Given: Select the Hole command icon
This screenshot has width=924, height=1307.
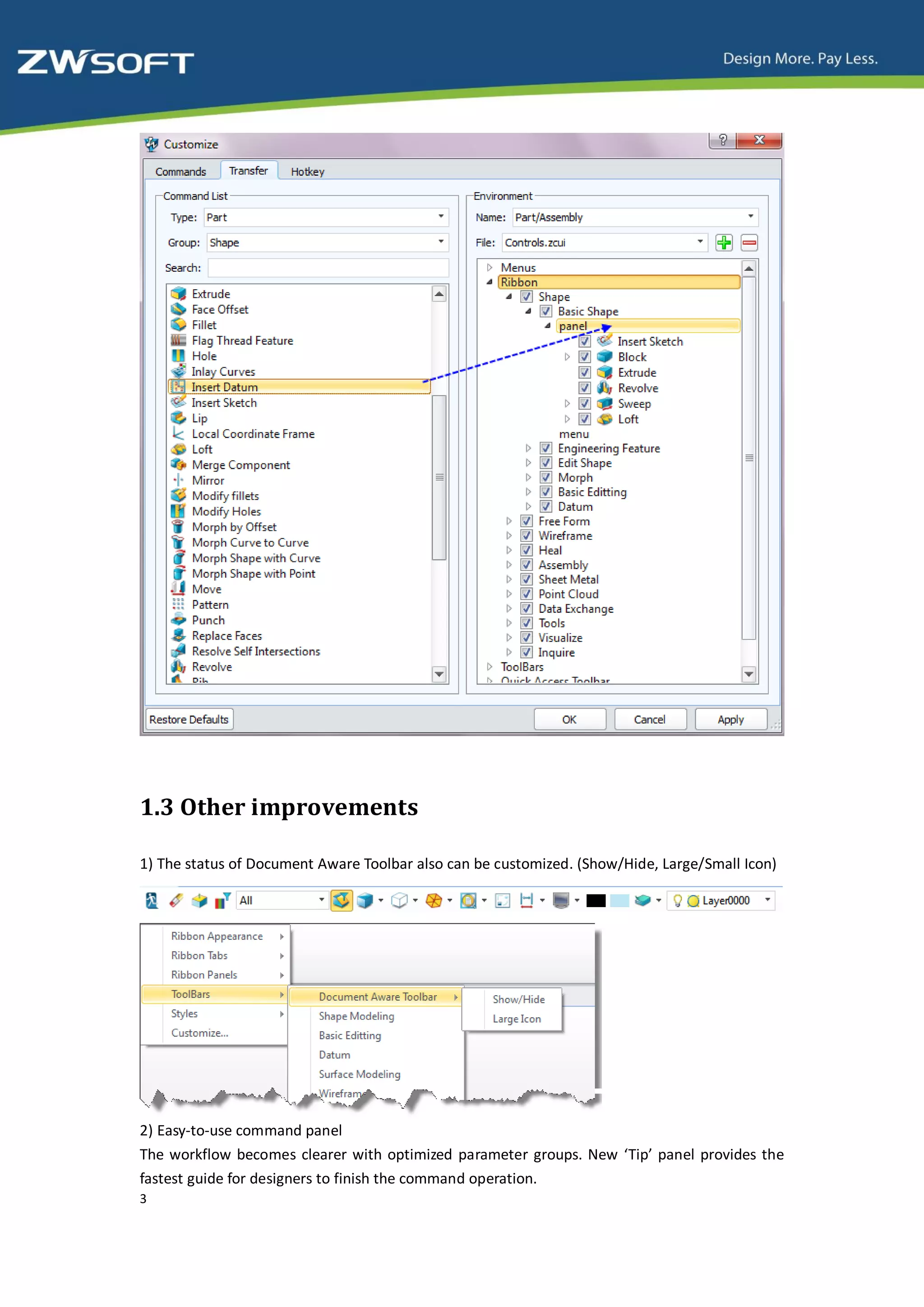Looking at the screenshot, I should point(179,356).
